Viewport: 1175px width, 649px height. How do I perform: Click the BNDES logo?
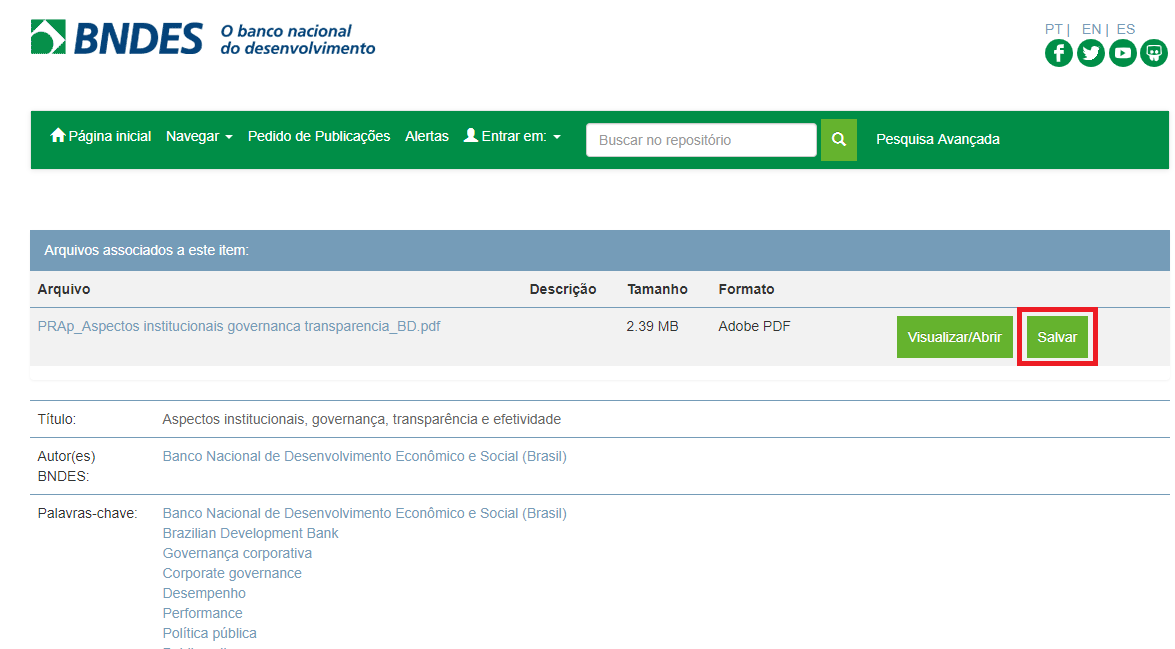click(117, 38)
